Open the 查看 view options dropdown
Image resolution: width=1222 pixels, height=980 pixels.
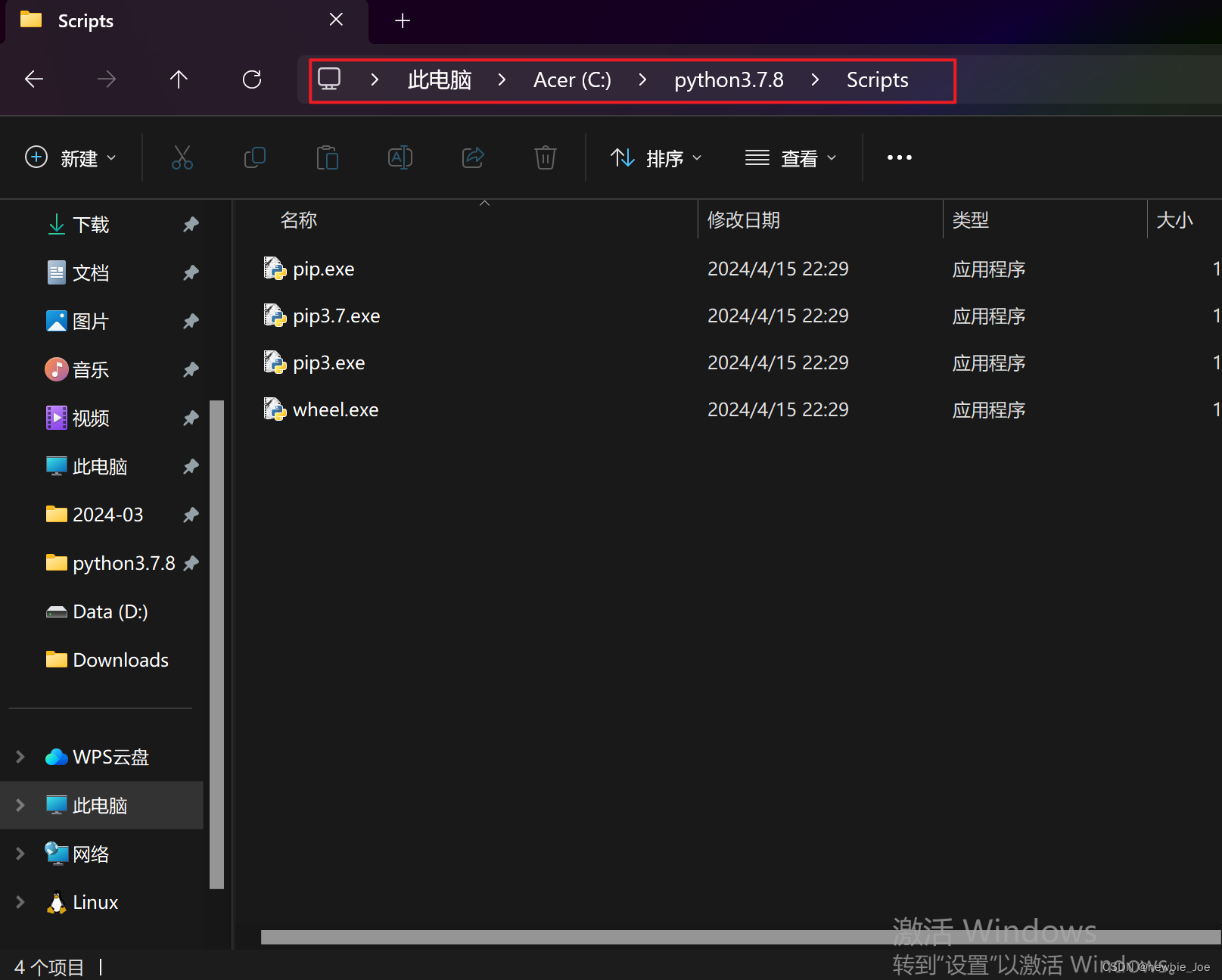coord(791,157)
